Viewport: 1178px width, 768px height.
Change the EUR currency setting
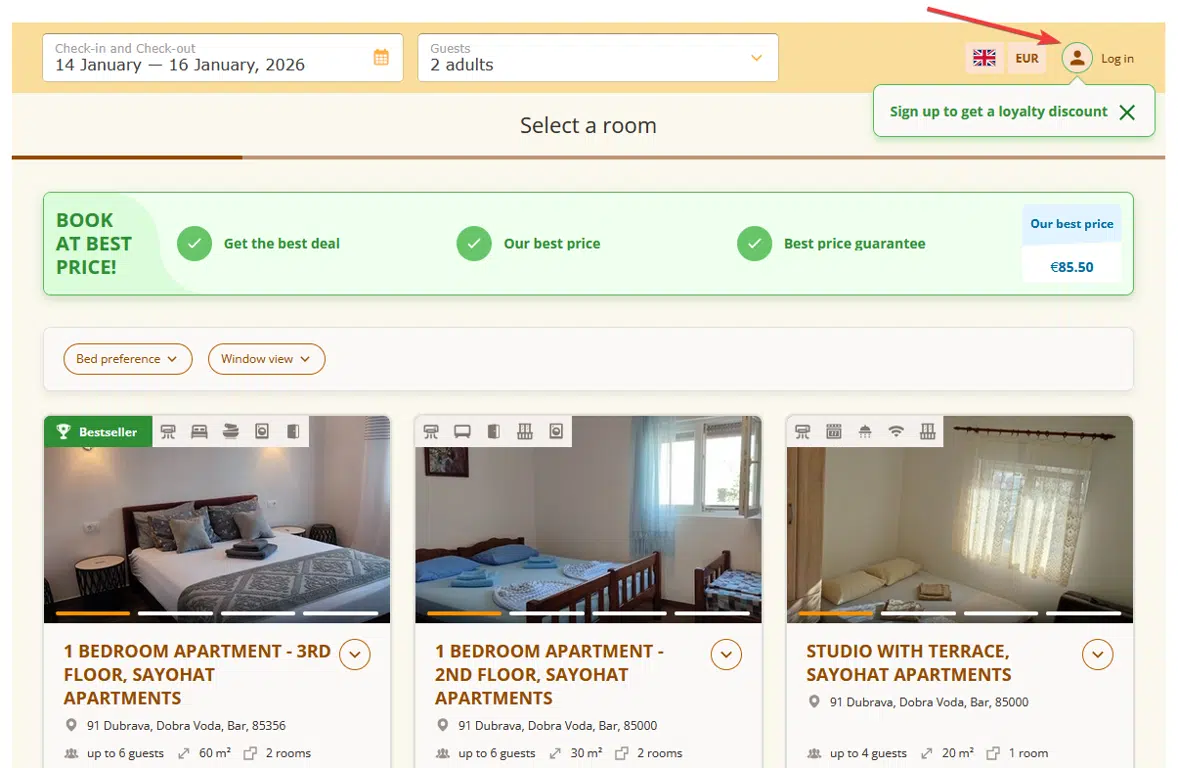(1027, 58)
